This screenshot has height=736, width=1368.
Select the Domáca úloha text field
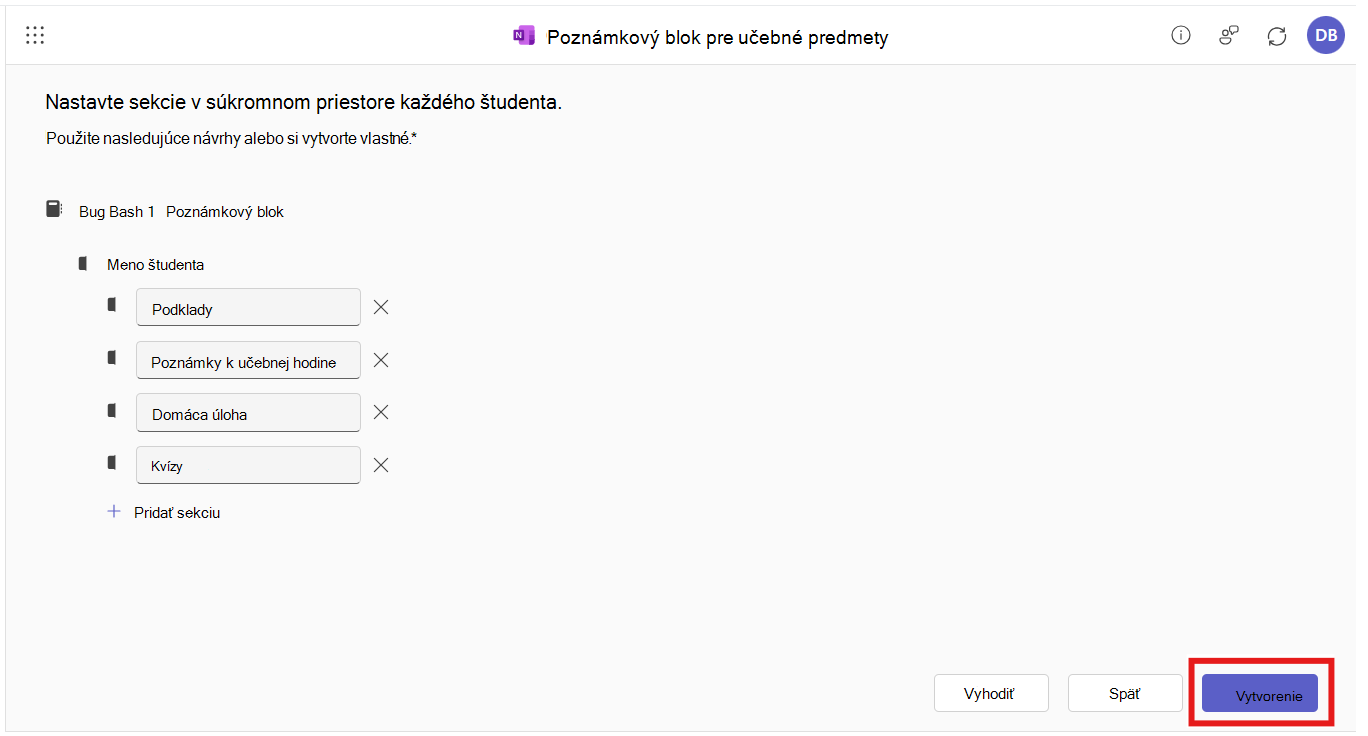click(x=248, y=412)
